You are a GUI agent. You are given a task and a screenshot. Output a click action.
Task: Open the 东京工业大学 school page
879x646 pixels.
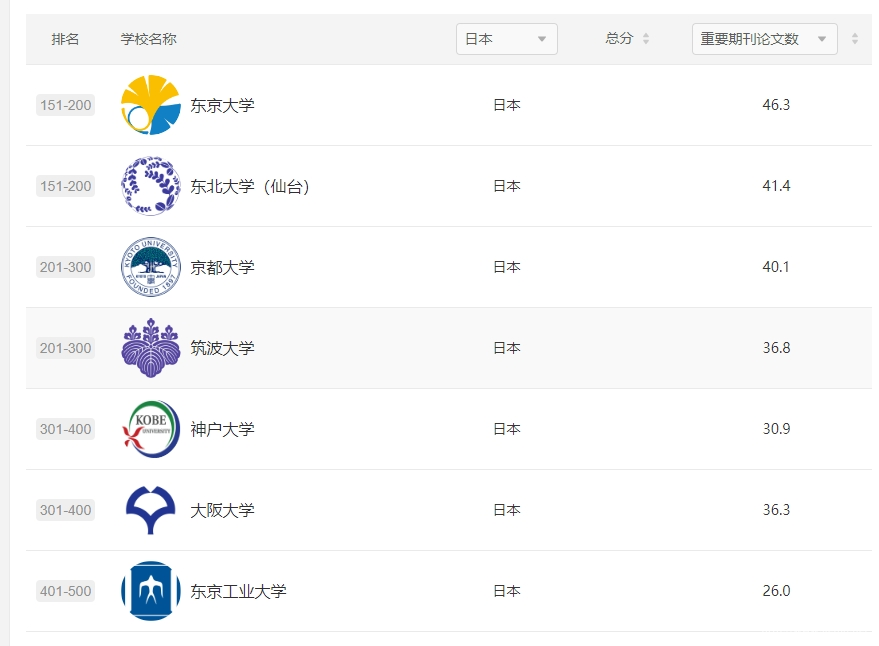[x=238, y=592]
